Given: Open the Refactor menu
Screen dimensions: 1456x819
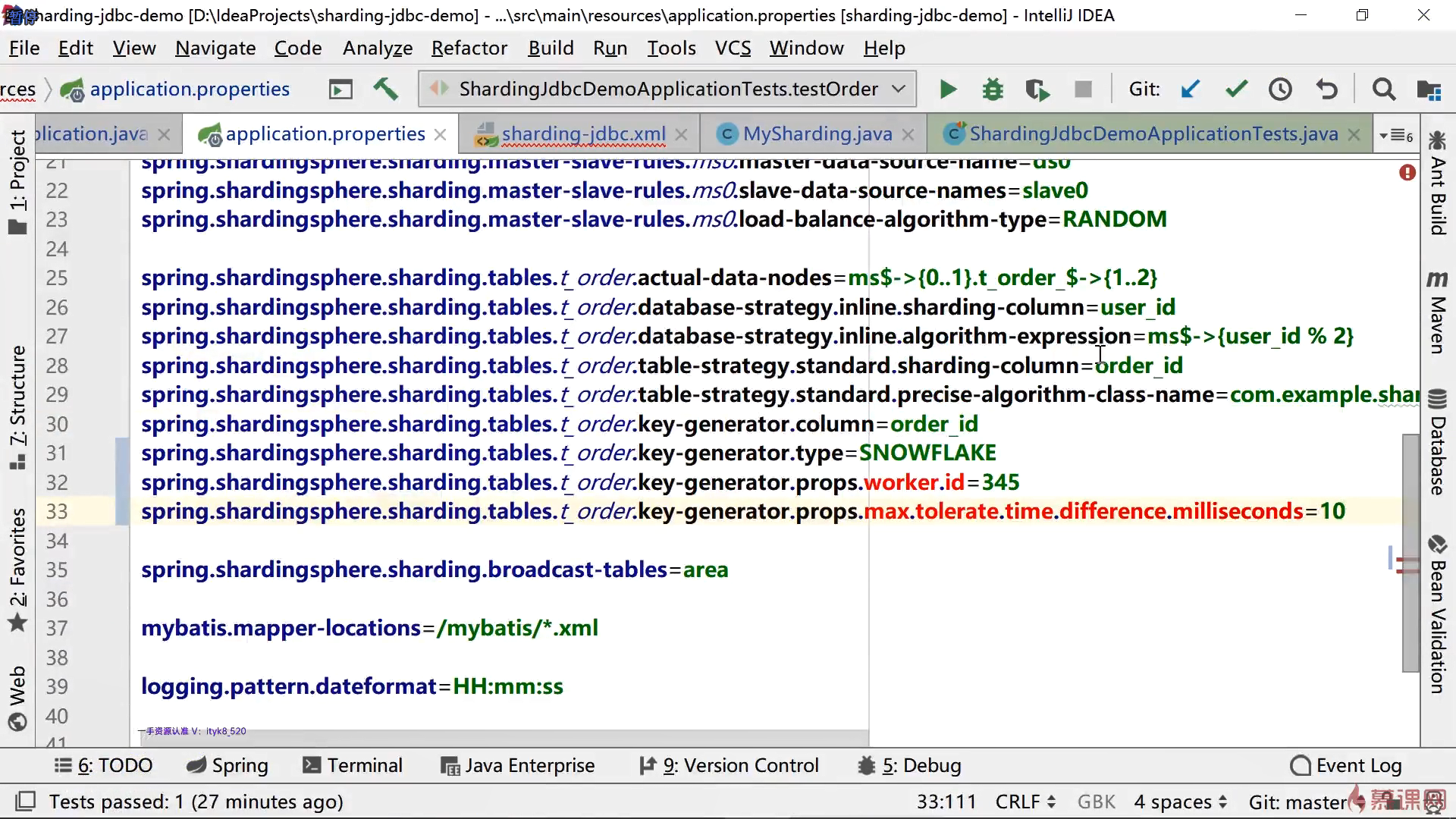Looking at the screenshot, I should 469,49.
